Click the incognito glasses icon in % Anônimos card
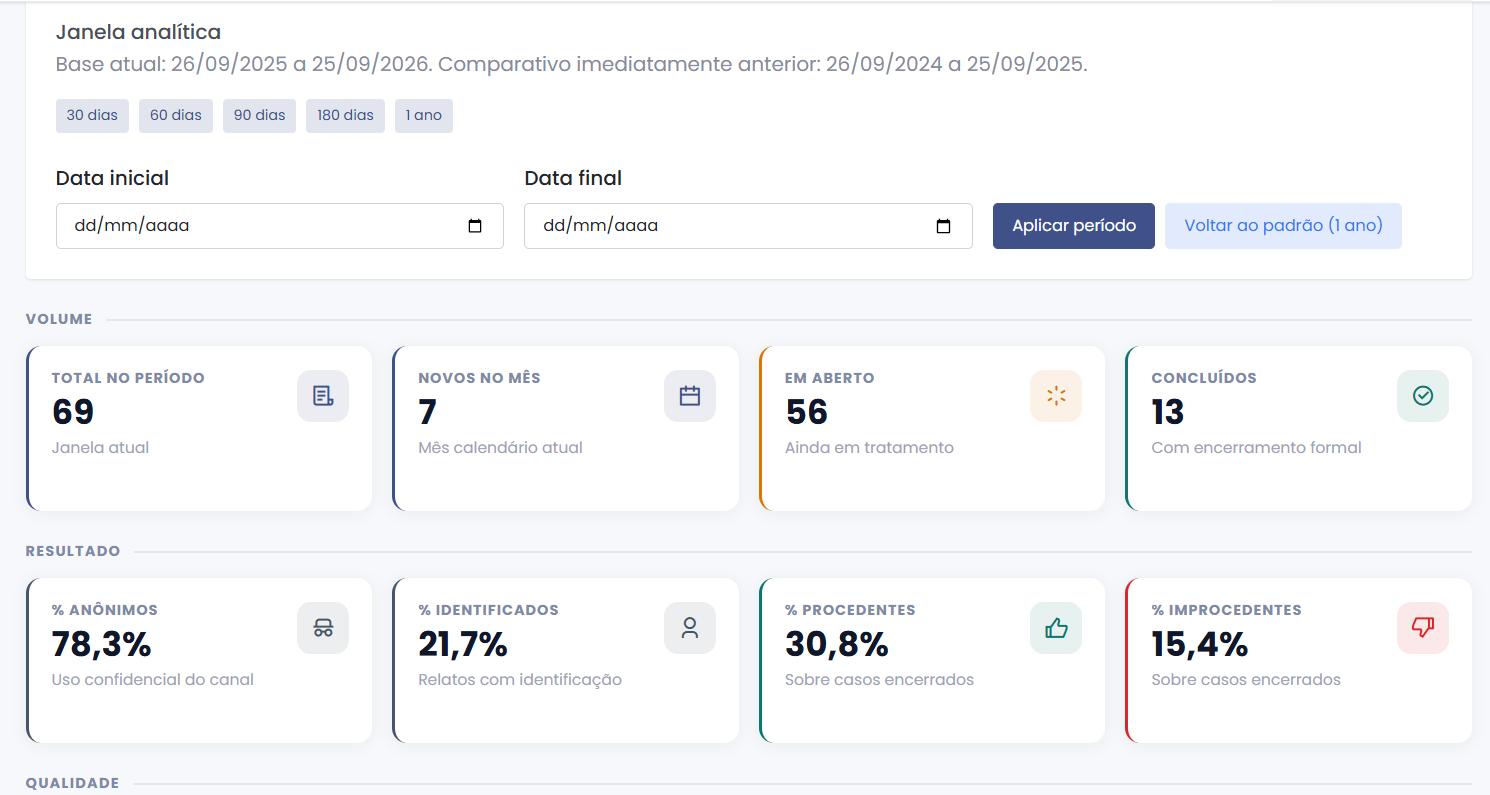The height and width of the screenshot is (795, 1490). pos(323,628)
